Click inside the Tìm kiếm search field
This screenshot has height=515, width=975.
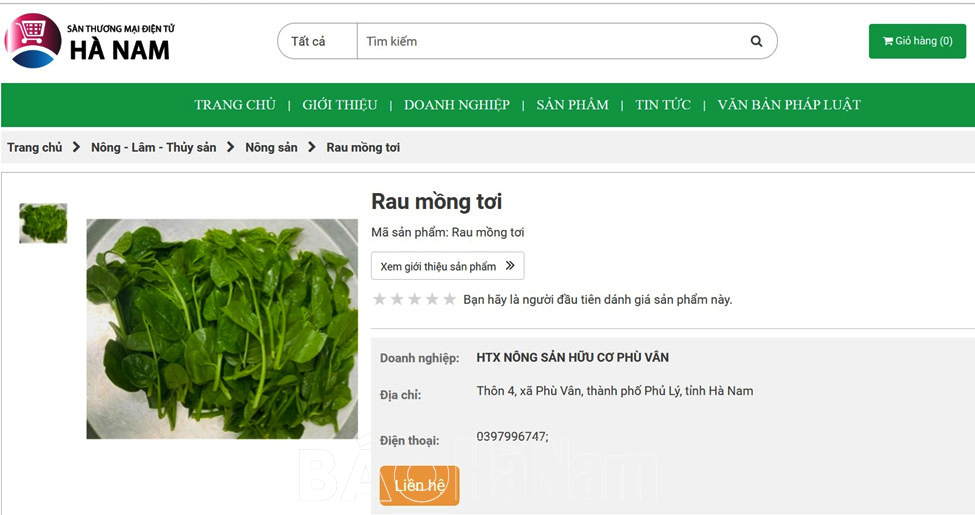tap(550, 41)
